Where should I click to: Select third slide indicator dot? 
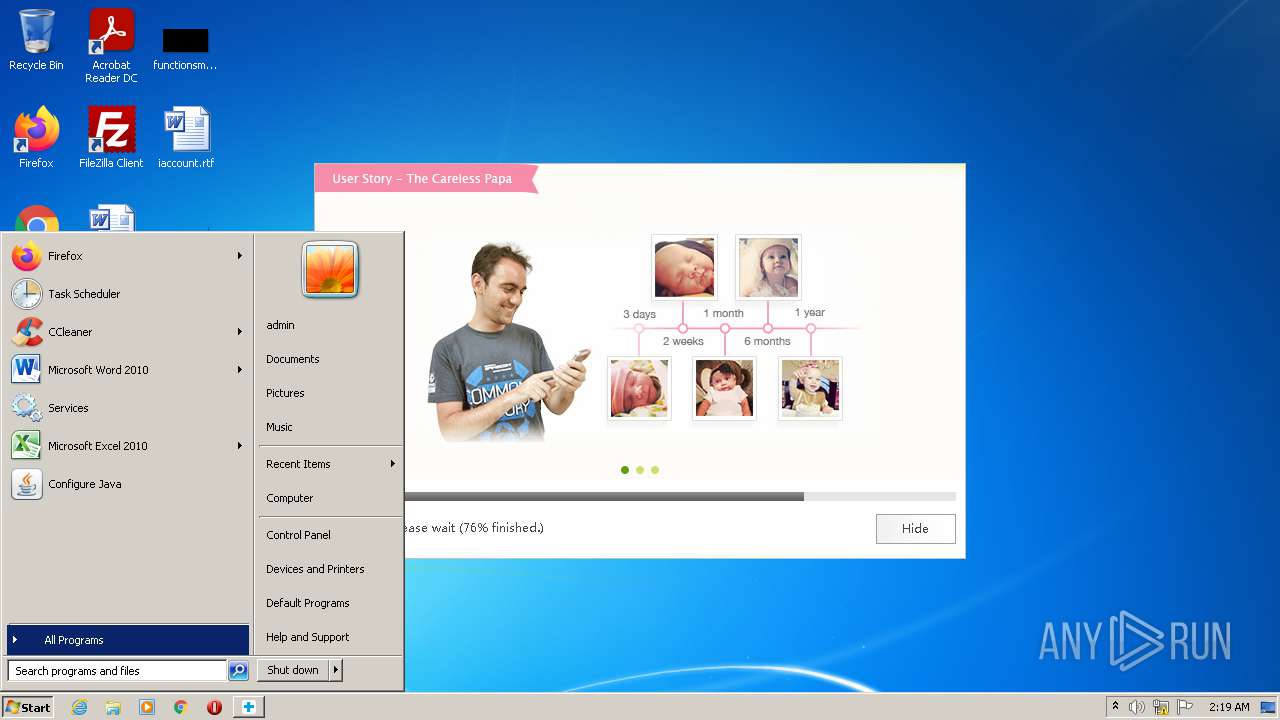click(655, 470)
